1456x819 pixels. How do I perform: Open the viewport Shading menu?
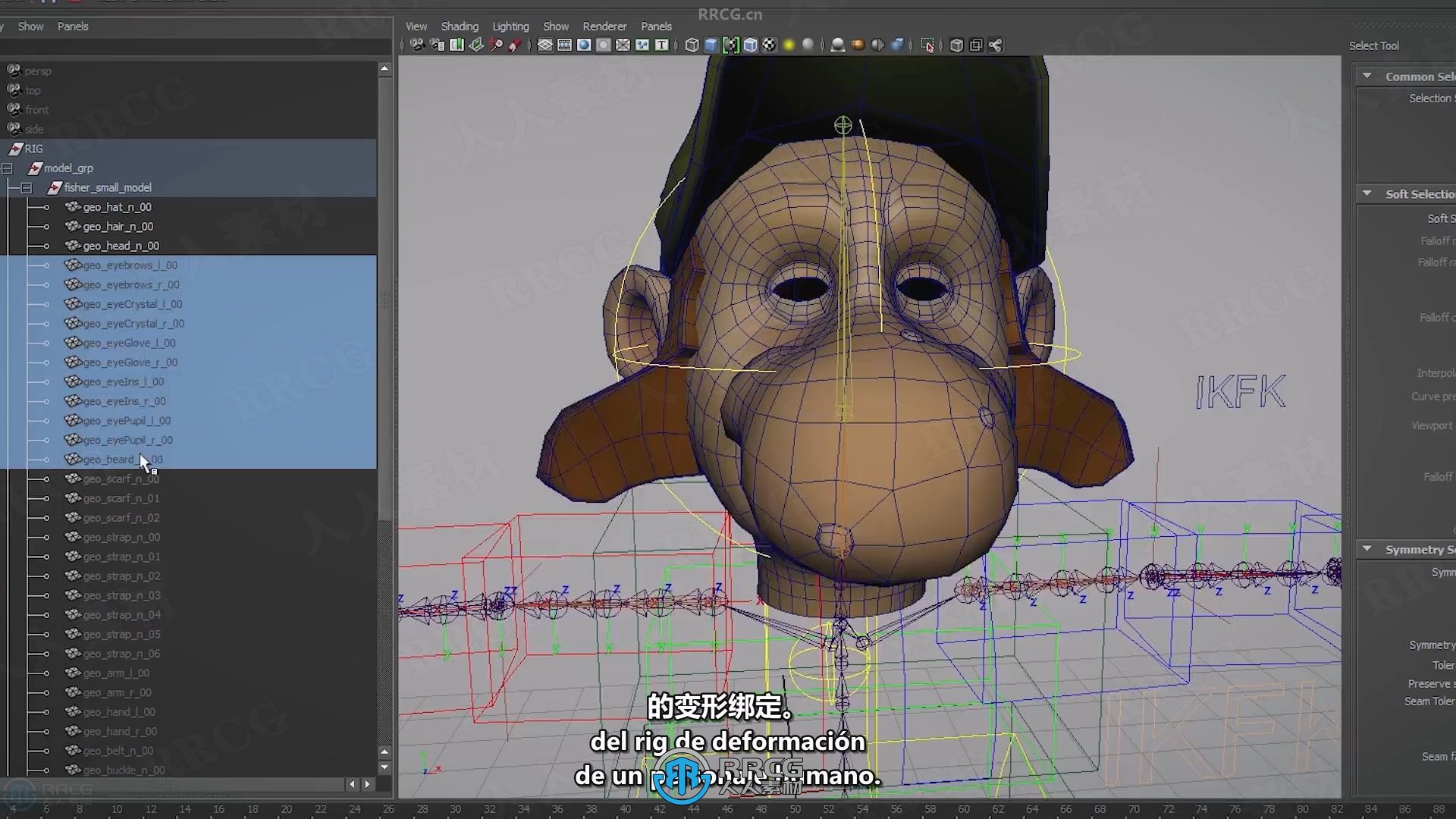(x=460, y=27)
